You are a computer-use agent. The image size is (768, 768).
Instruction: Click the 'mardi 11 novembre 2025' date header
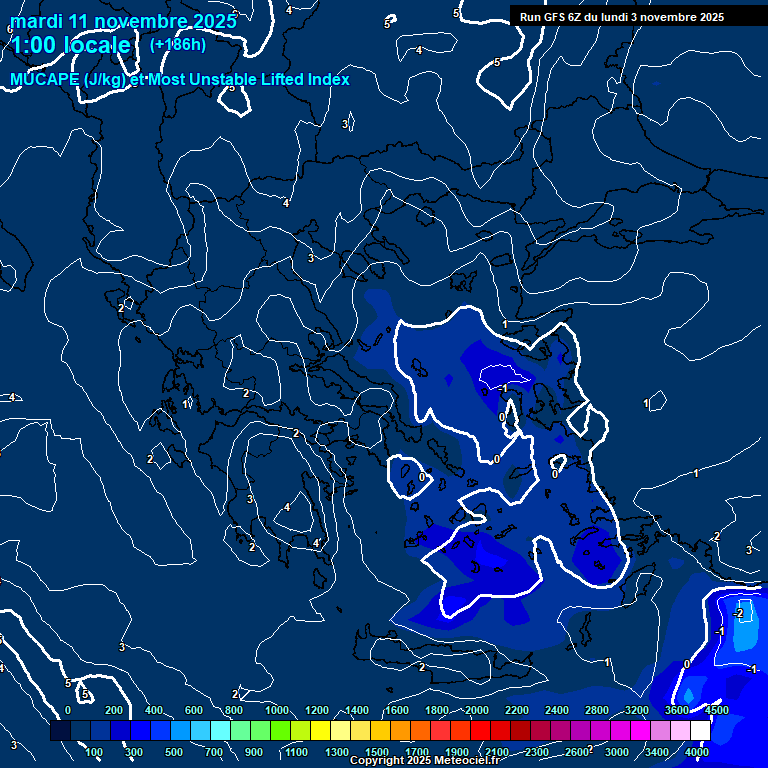pos(123,21)
